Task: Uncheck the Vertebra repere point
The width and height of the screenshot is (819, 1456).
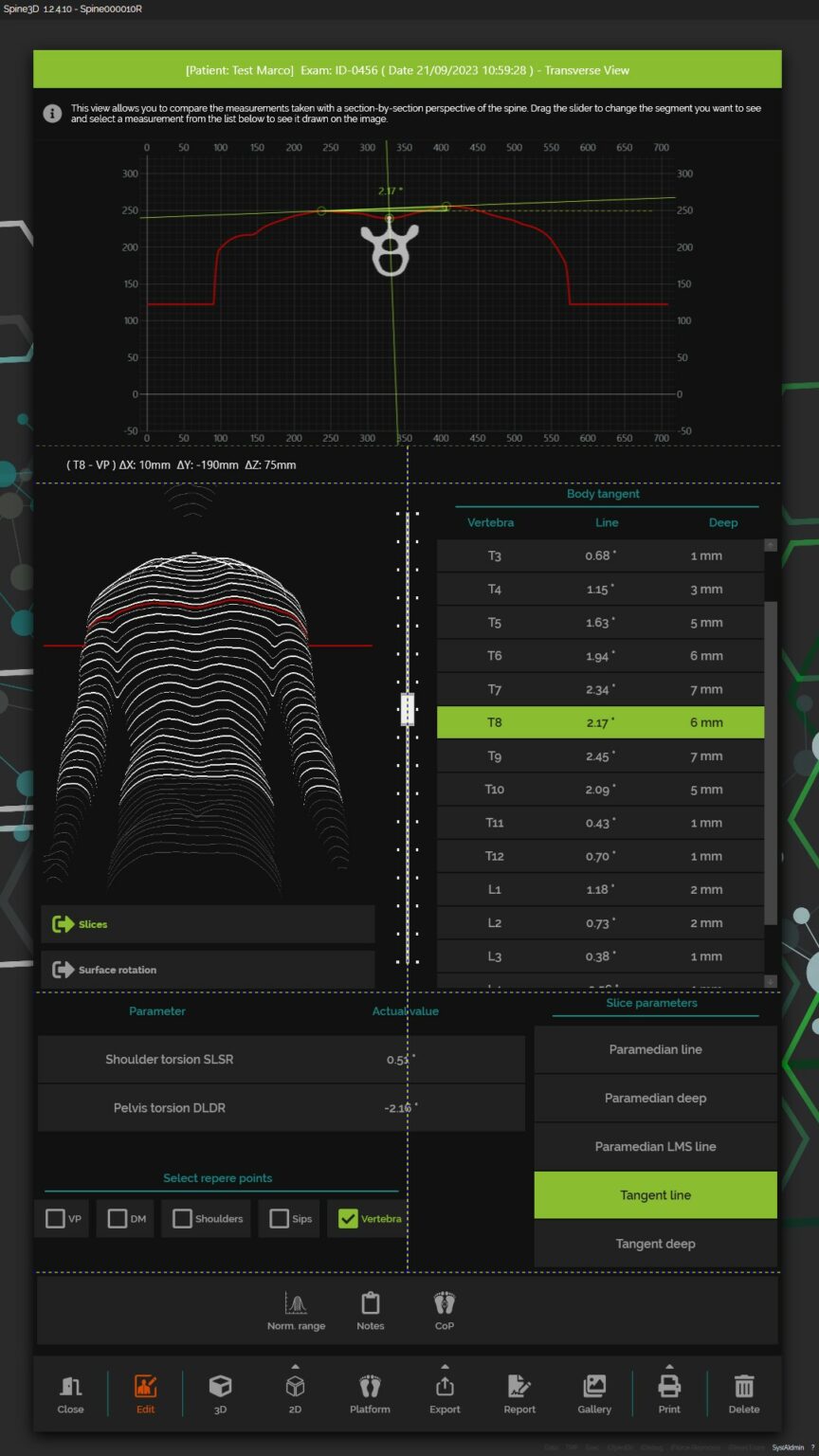Action: pyautogui.click(x=347, y=1218)
